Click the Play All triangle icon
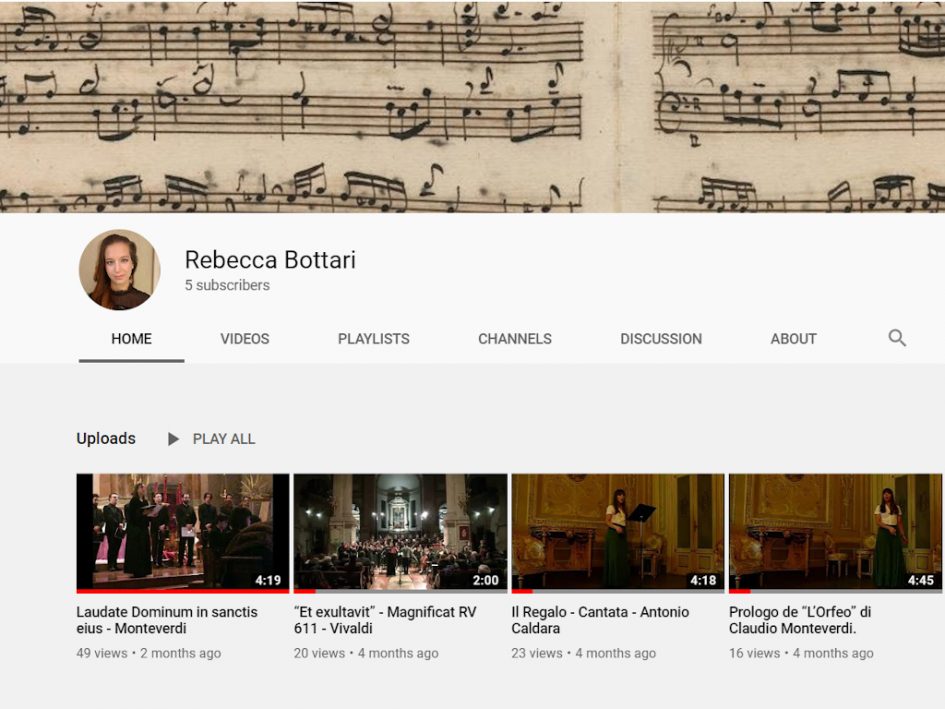Viewport: 945px width, 709px height. tap(173, 439)
